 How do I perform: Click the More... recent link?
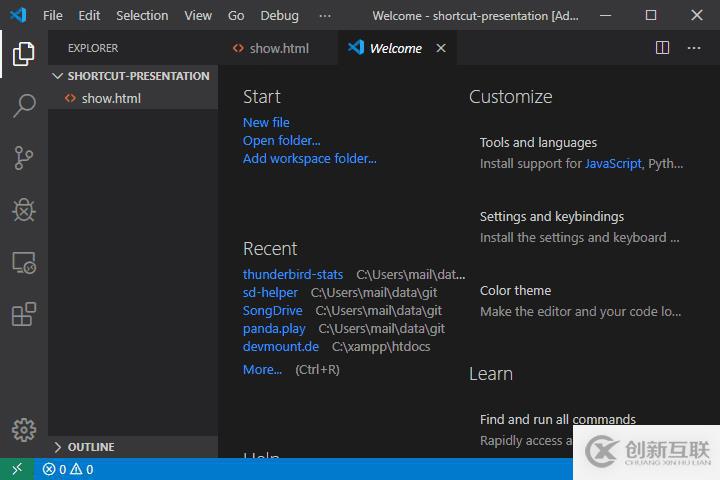[x=262, y=369]
